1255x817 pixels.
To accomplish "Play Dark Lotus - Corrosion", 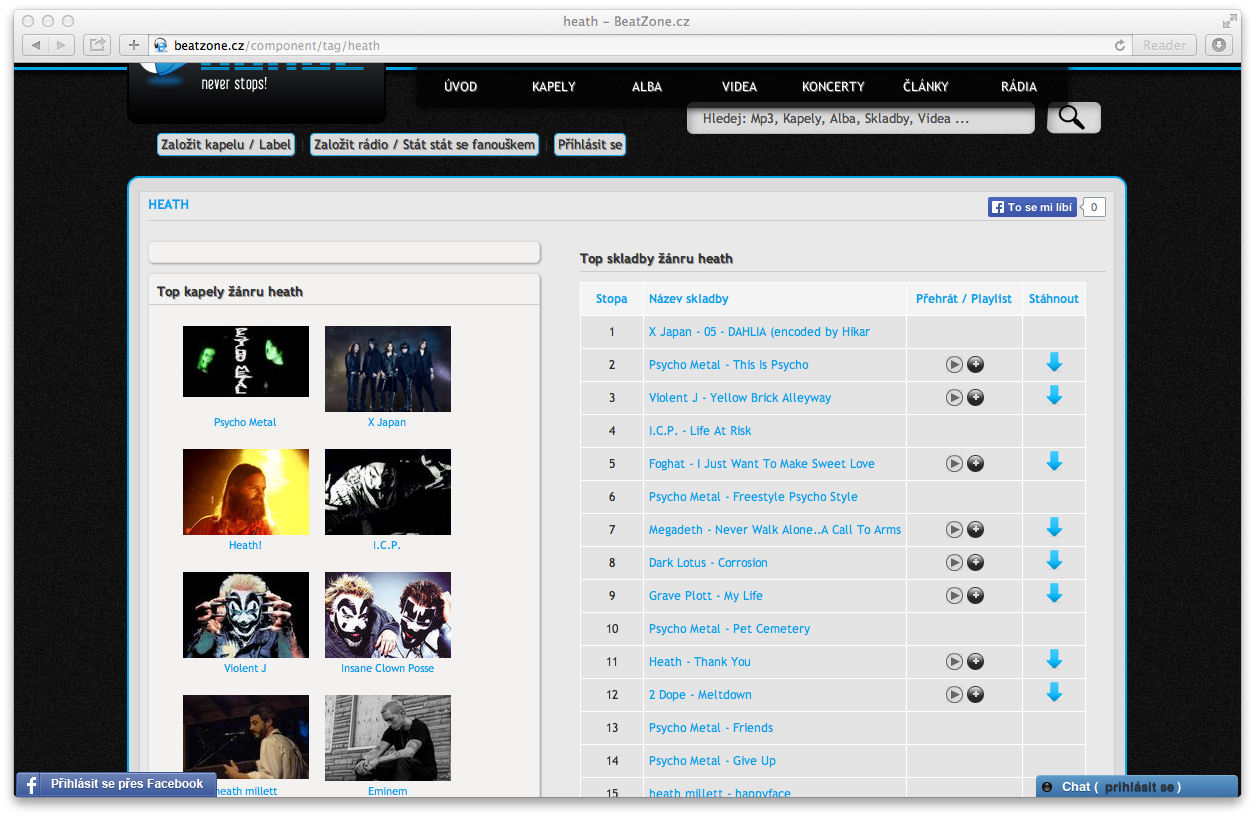I will click(954, 563).
